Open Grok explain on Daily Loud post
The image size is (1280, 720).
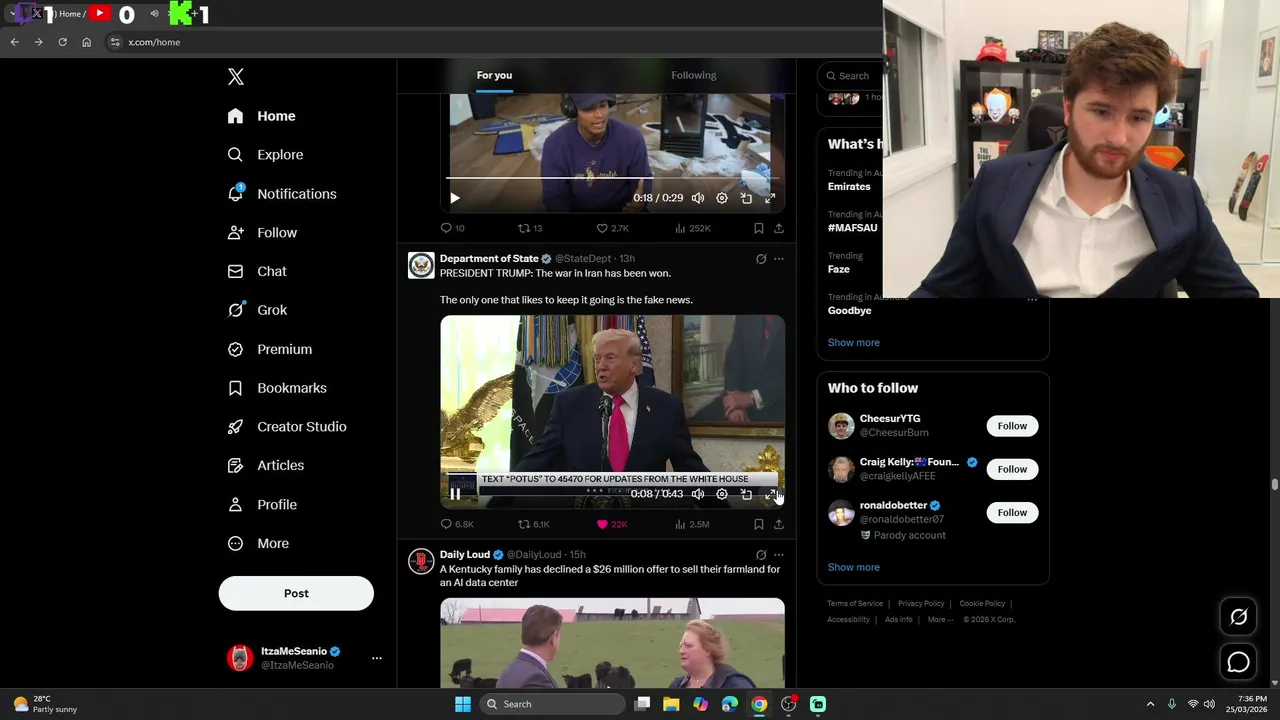coord(761,555)
